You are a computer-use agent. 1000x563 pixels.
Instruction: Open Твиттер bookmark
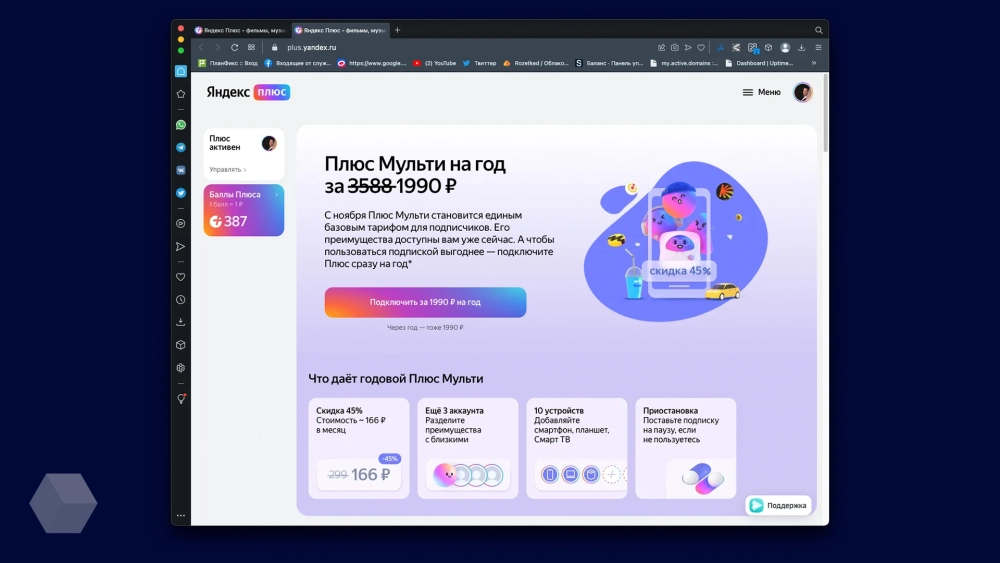pos(480,63)
